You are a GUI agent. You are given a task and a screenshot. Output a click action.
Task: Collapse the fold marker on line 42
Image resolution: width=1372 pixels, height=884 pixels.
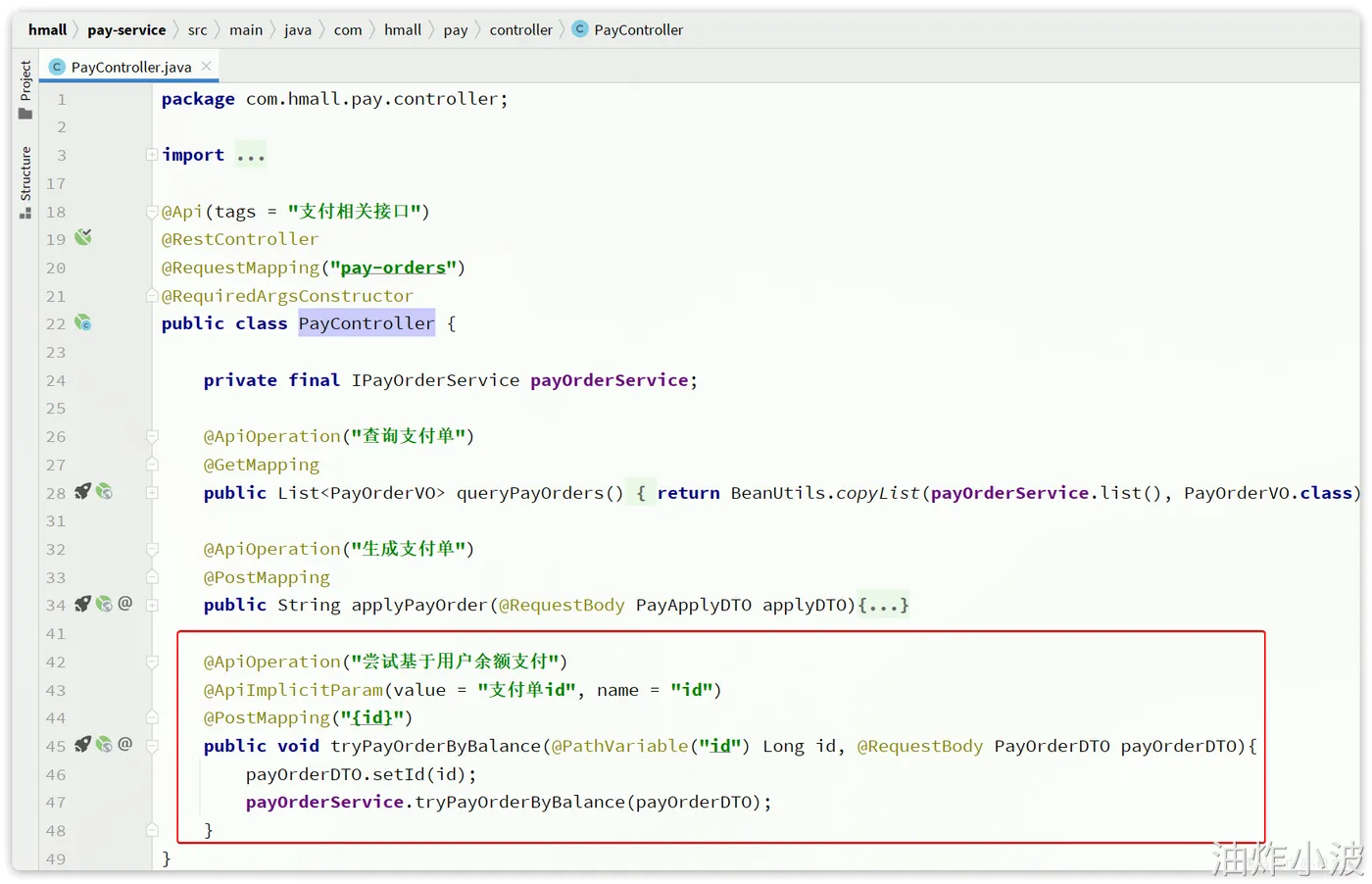(152, 662)
